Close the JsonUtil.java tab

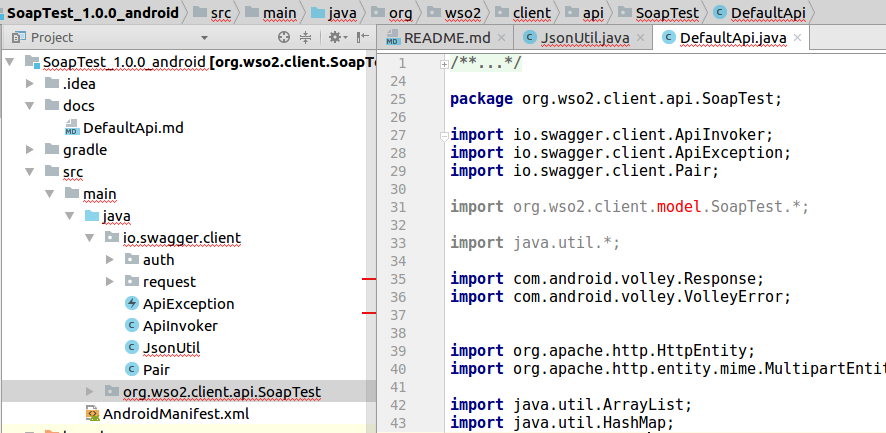(640, 38)
